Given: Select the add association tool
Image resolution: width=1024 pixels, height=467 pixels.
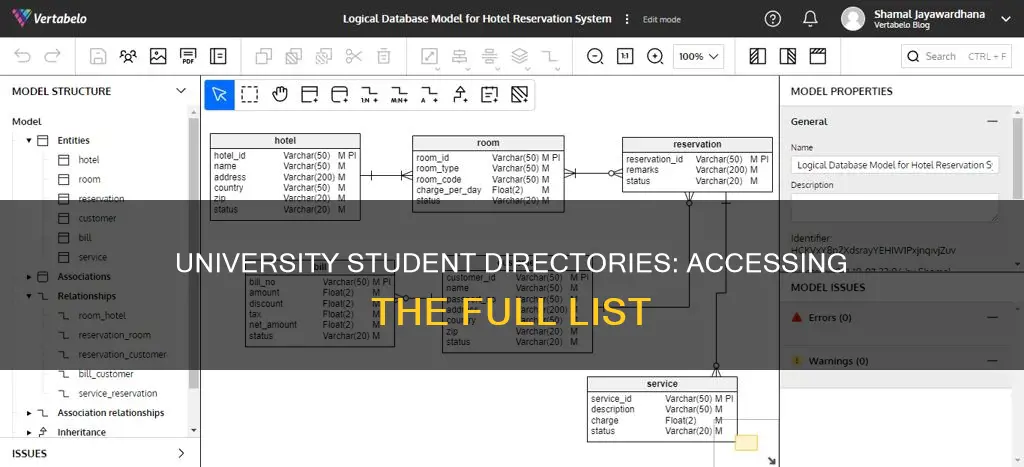Looking at the screenshot, I should tap(340, 95).
